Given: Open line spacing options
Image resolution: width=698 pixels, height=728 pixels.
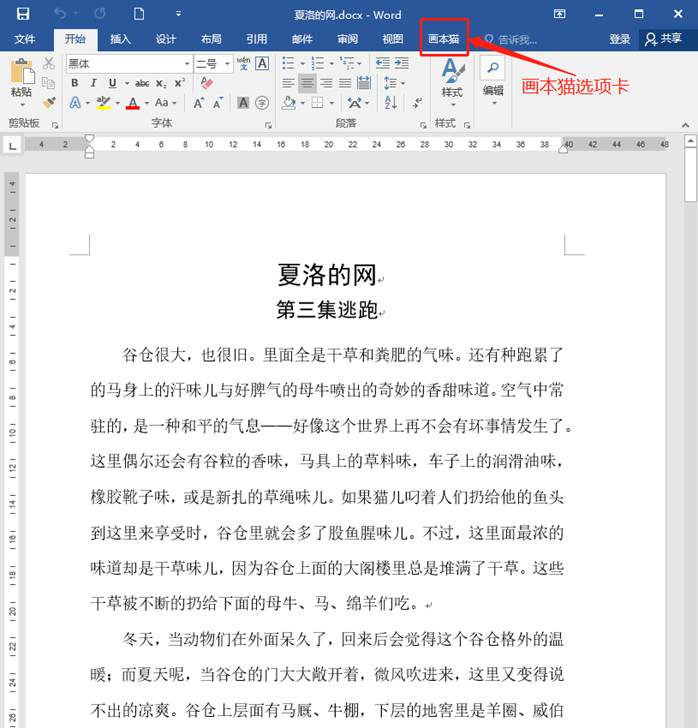Looking at the screenshot, I should point(394,83).
